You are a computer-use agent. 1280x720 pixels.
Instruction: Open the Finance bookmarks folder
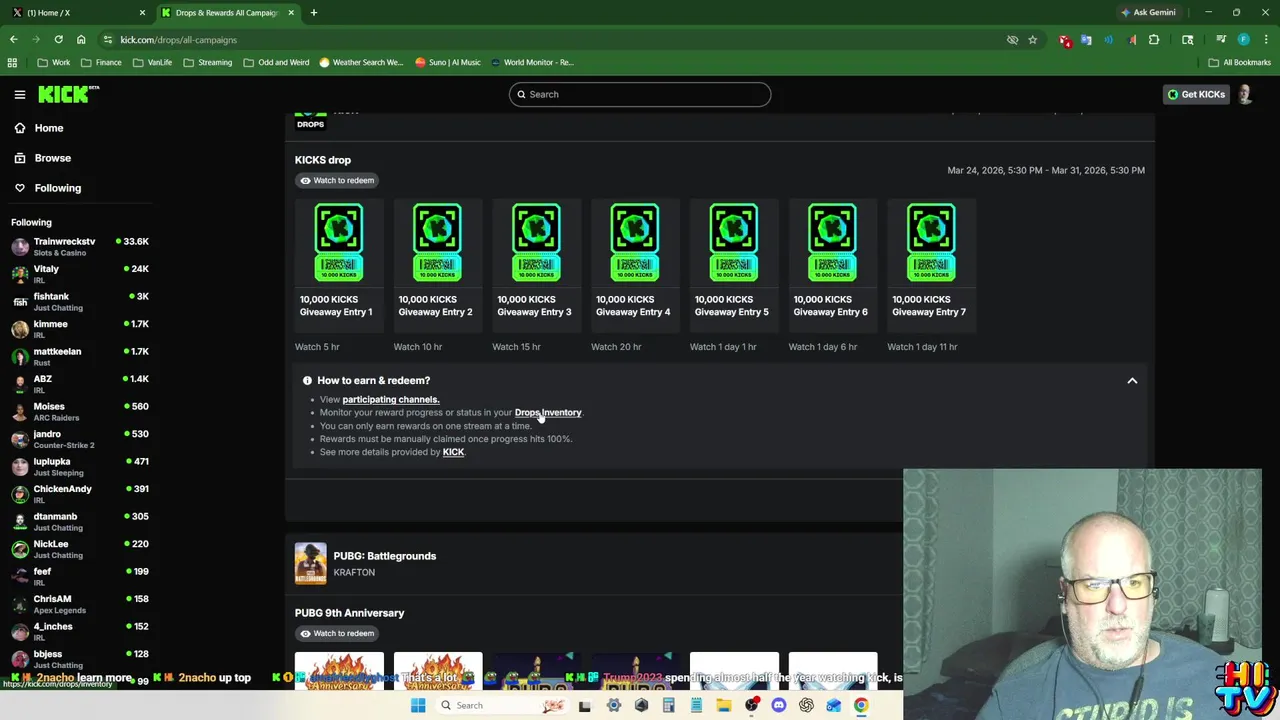tap(101, 62)
